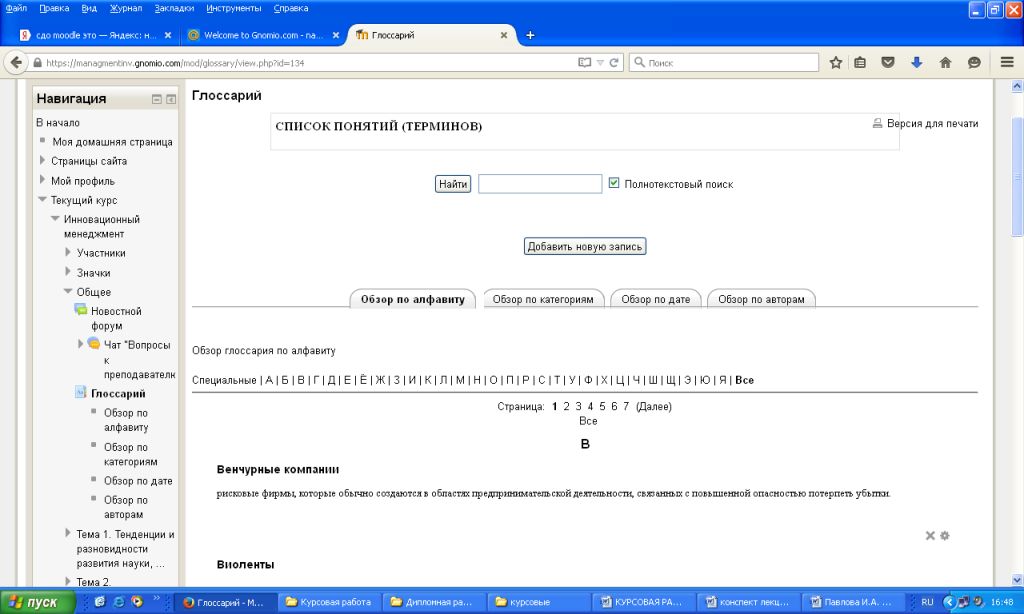Screen dimensions: 1024x614
Task: Click the glossary search text field
Action: (540, 184)
